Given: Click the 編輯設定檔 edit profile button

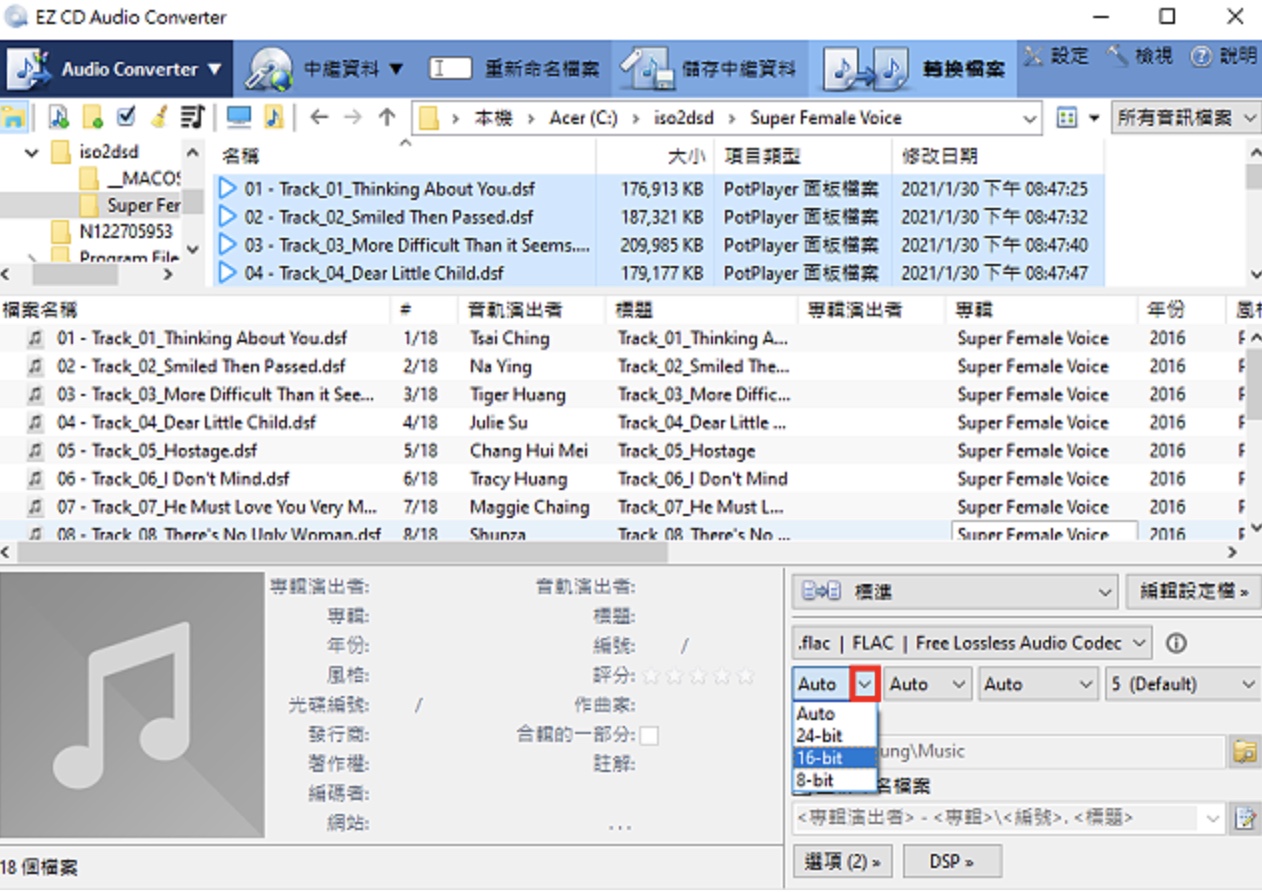Looking at the screenshot, I should click(1193, 592).
